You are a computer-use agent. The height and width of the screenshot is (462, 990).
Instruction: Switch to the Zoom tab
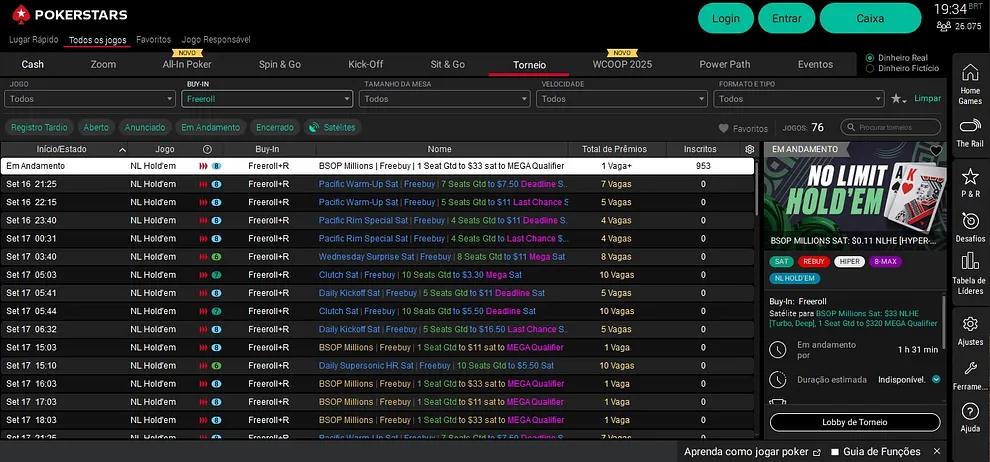coord(103,64)
